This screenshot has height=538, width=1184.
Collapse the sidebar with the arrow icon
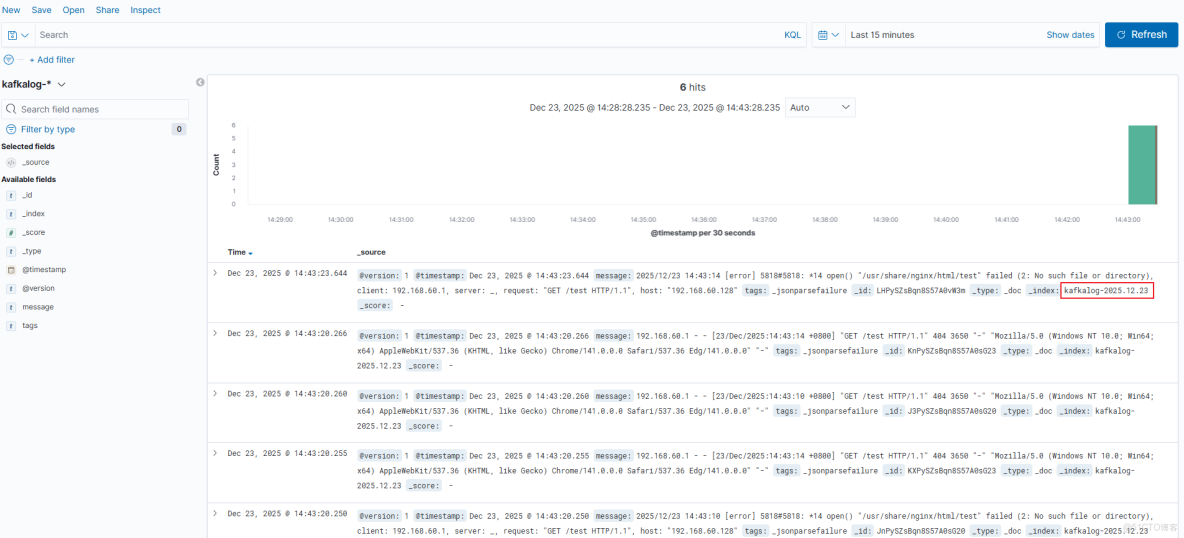coord(200,82)
